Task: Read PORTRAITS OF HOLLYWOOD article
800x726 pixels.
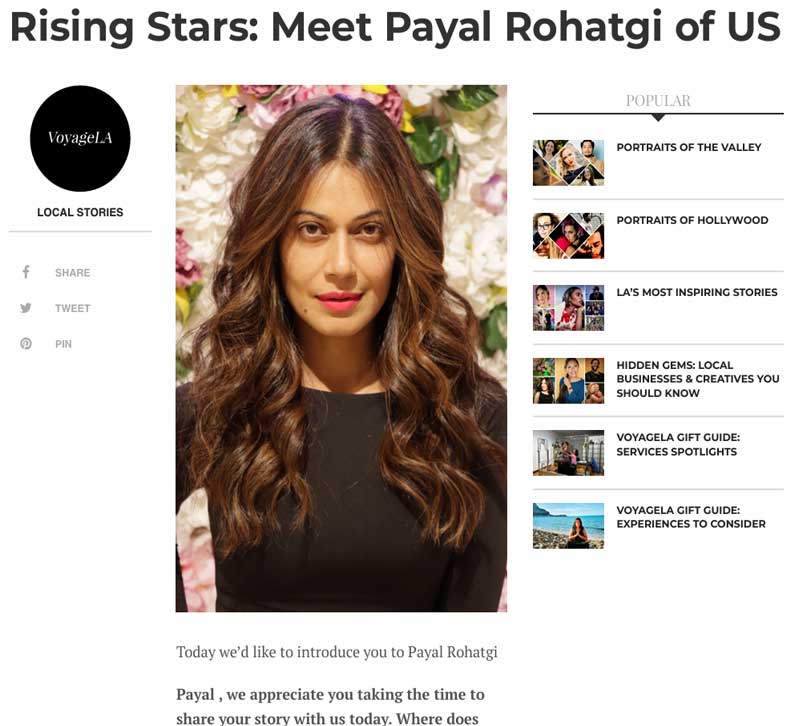Action: pyautogui.click(x=692, y=220)
